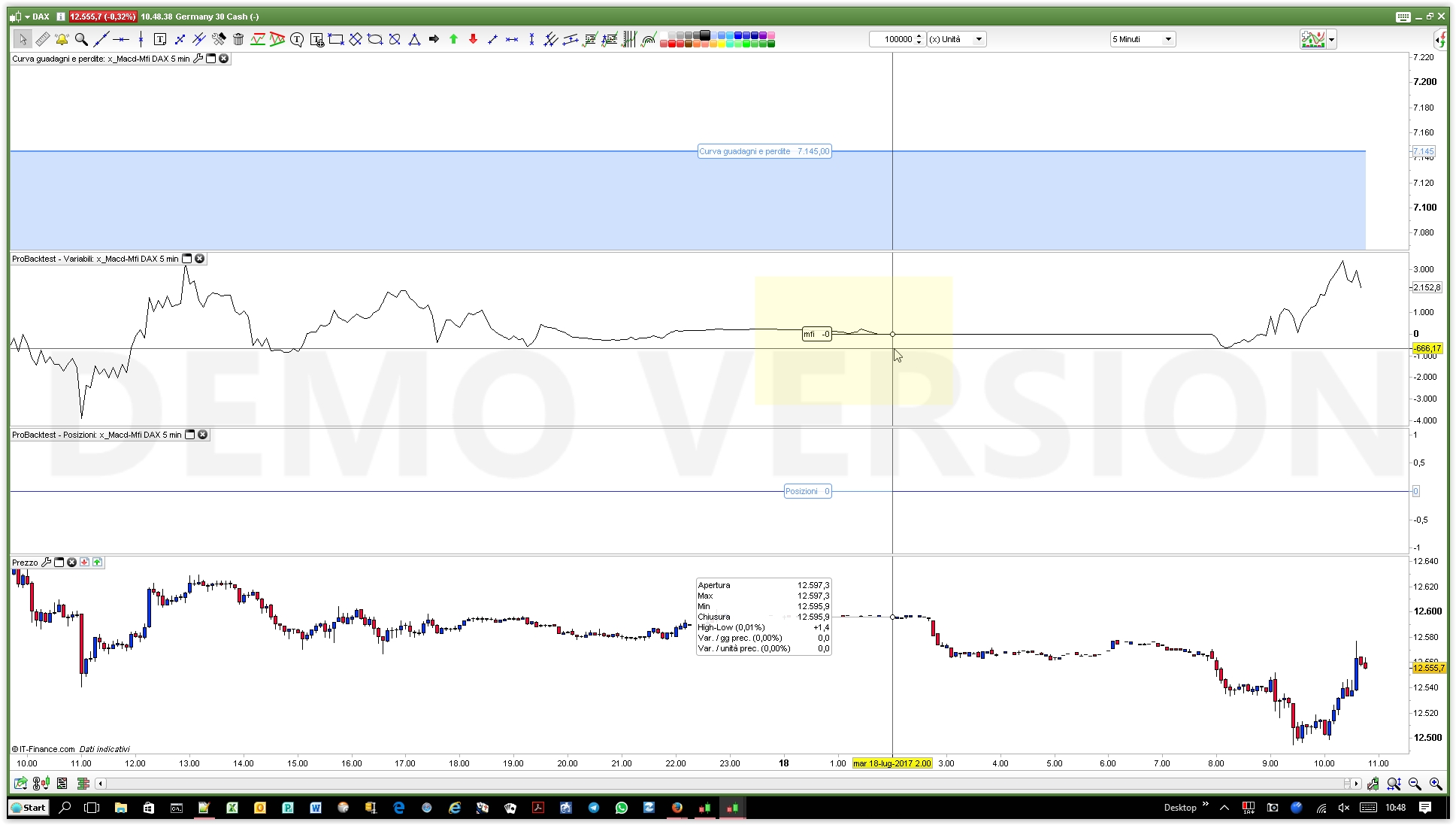Open the Windows Start menu

click(29, 808)
